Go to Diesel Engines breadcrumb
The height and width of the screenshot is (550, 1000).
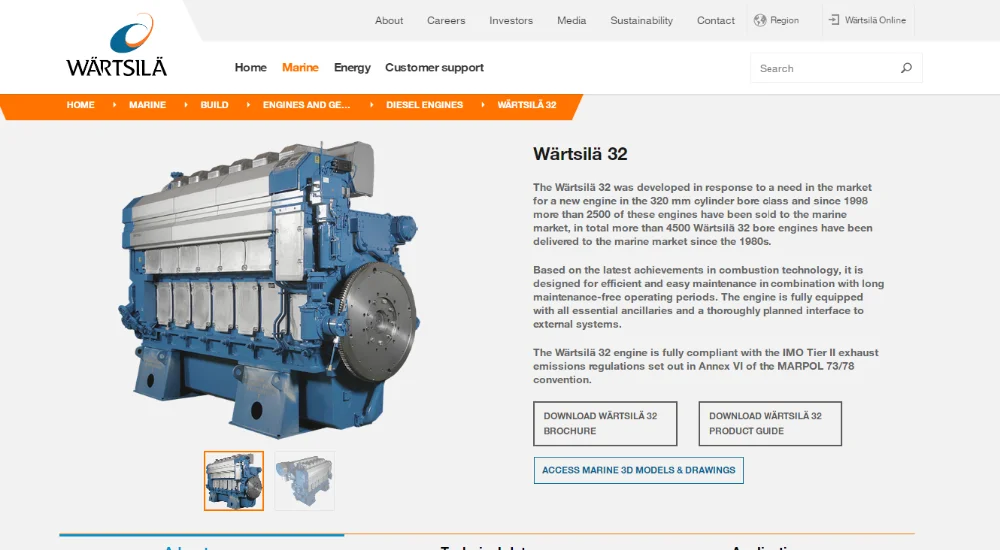coord(424,105)
